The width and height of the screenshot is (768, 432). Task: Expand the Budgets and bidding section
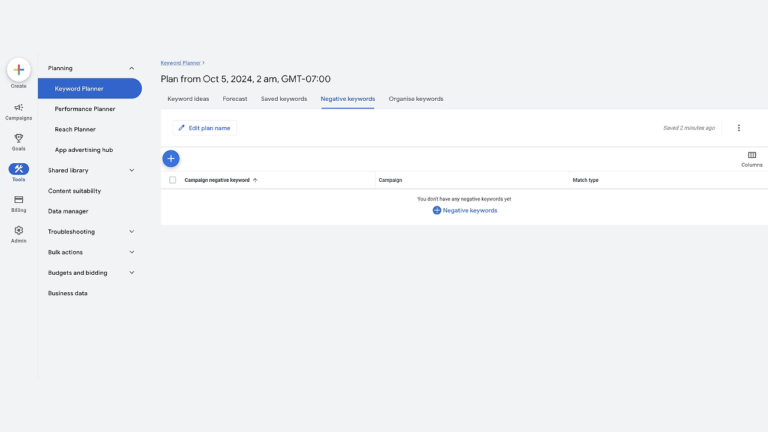point(91,273)
